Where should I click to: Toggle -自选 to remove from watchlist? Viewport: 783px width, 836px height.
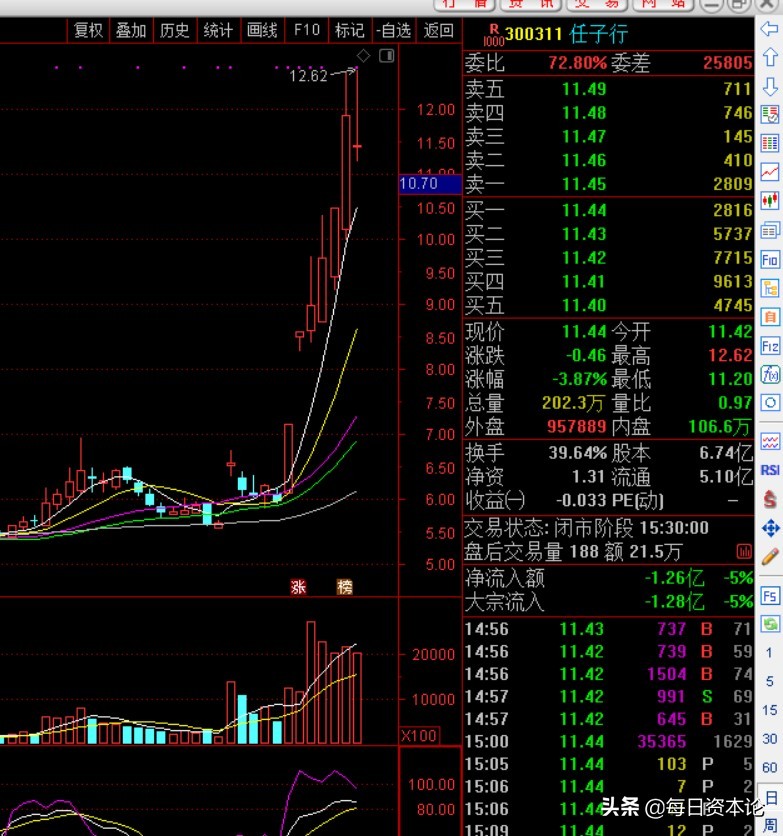pos(393,30)
